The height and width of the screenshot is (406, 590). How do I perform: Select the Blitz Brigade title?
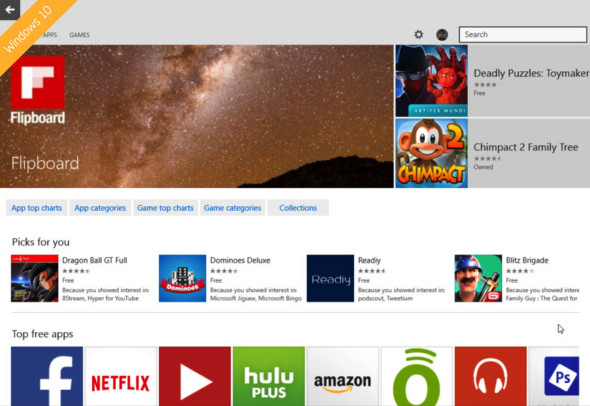point(527,260)
